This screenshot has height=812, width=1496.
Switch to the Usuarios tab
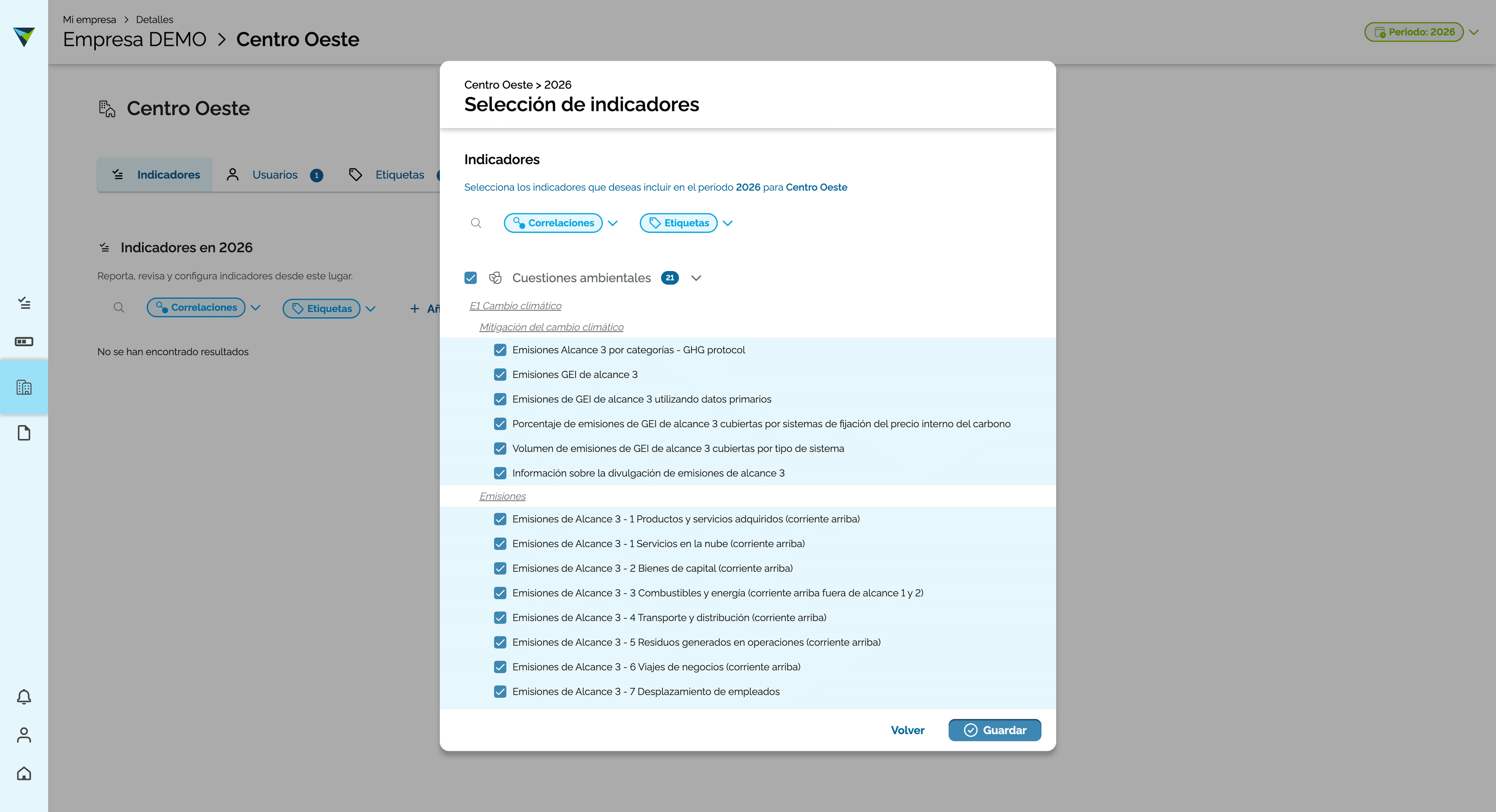click(274, 175)
